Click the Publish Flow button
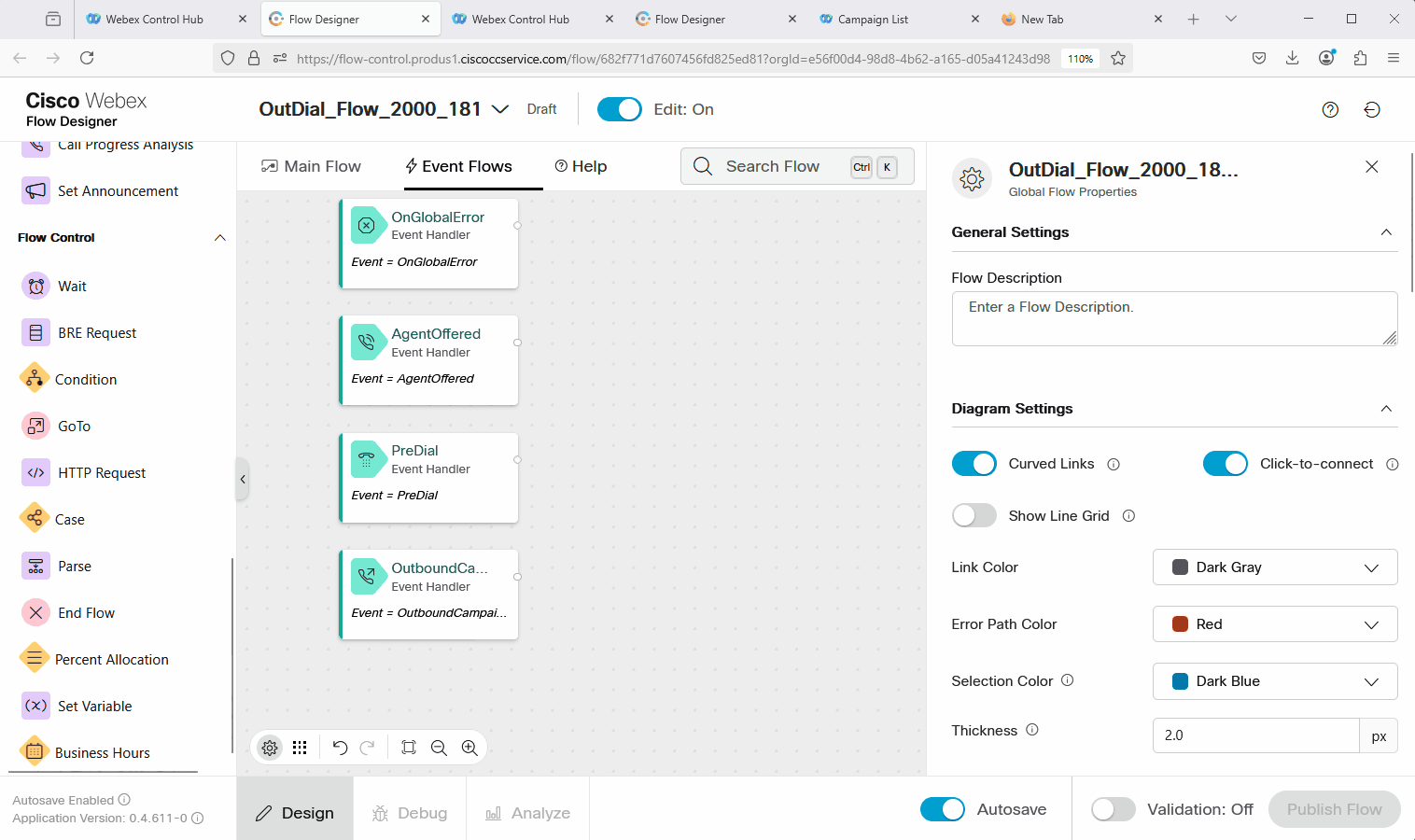 point(1334,809)
